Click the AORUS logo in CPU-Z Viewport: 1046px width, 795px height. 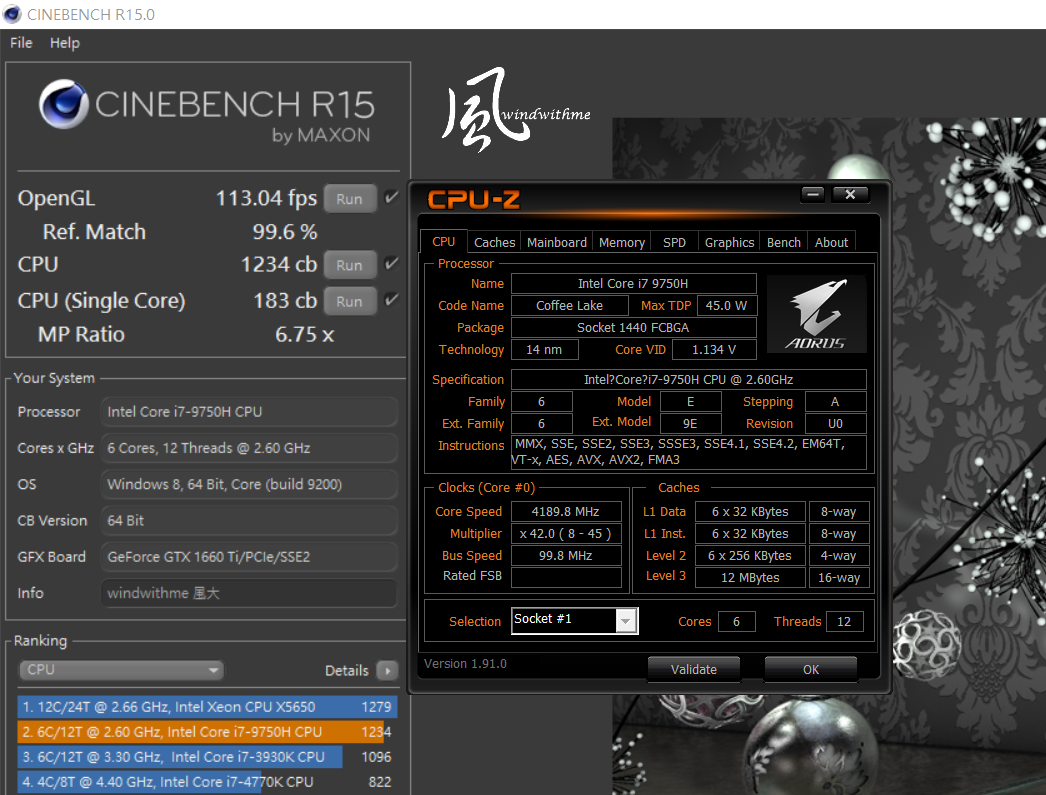817,314
